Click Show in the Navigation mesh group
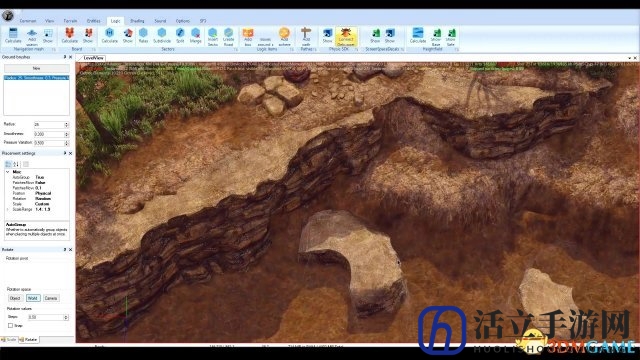 pyautogui.click(x=48, y=36)
